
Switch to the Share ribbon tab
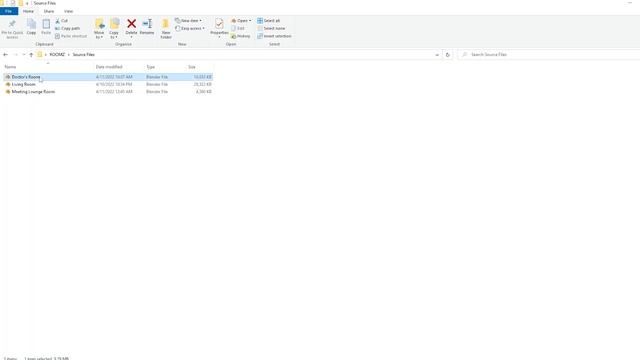pos(49,11)
